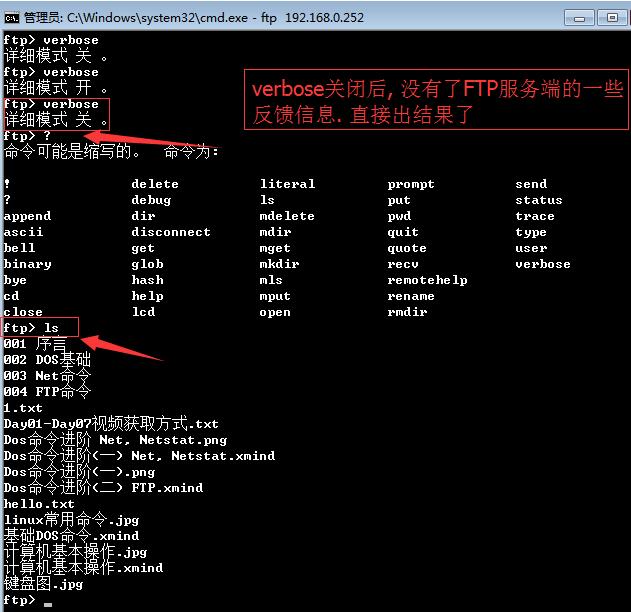Click the 'close' command text
Screen dimensions: 631x612
(x=23, y=312)
